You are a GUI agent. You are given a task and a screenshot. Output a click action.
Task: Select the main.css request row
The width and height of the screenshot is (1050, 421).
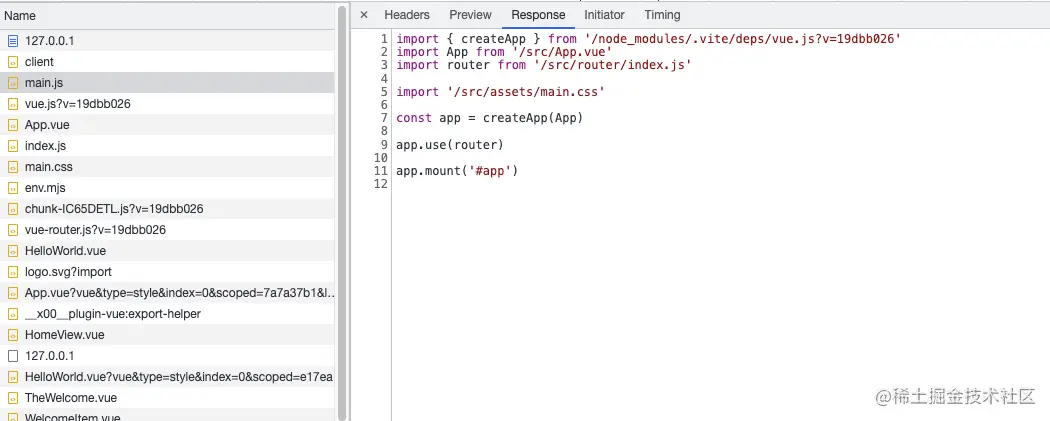pos(167,167)
